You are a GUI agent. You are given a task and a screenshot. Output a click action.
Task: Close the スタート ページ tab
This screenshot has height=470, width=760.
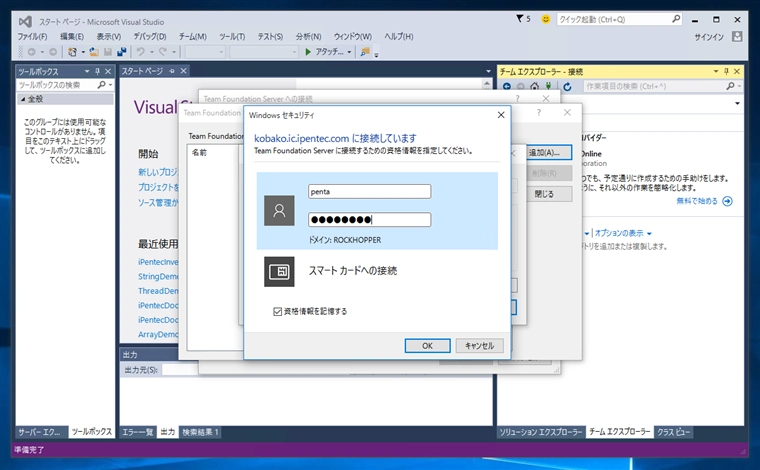point(184,71)
